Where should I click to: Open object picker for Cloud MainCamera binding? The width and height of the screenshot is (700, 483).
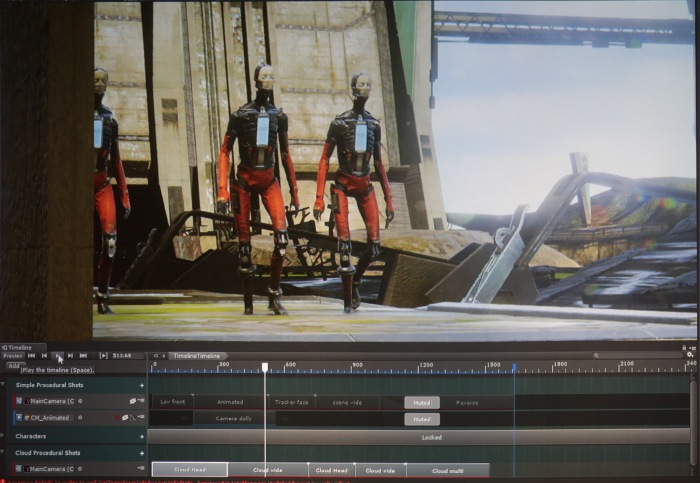tap(80, 469)
